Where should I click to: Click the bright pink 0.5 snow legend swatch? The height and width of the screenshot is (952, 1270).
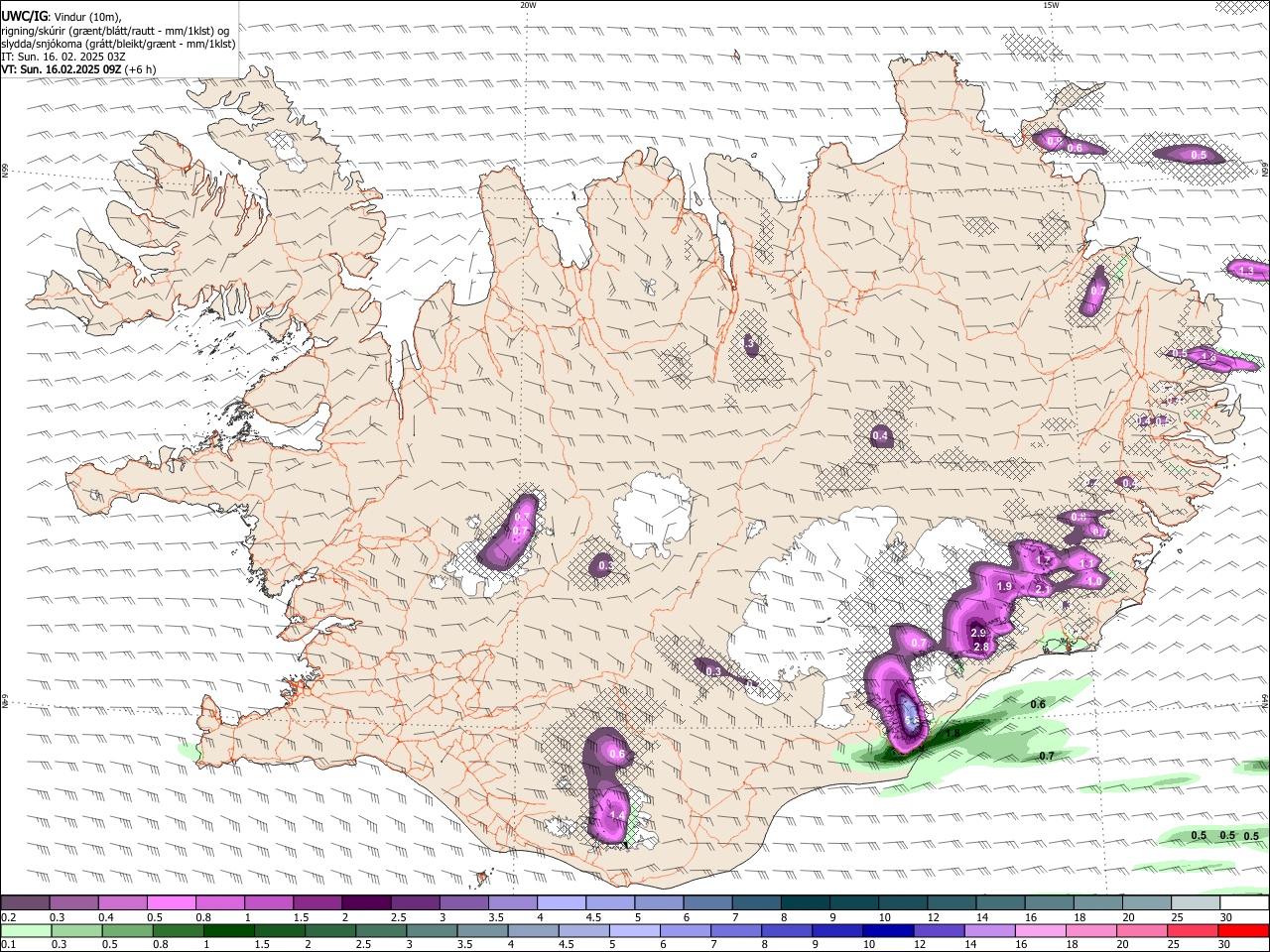pos(172,902)
